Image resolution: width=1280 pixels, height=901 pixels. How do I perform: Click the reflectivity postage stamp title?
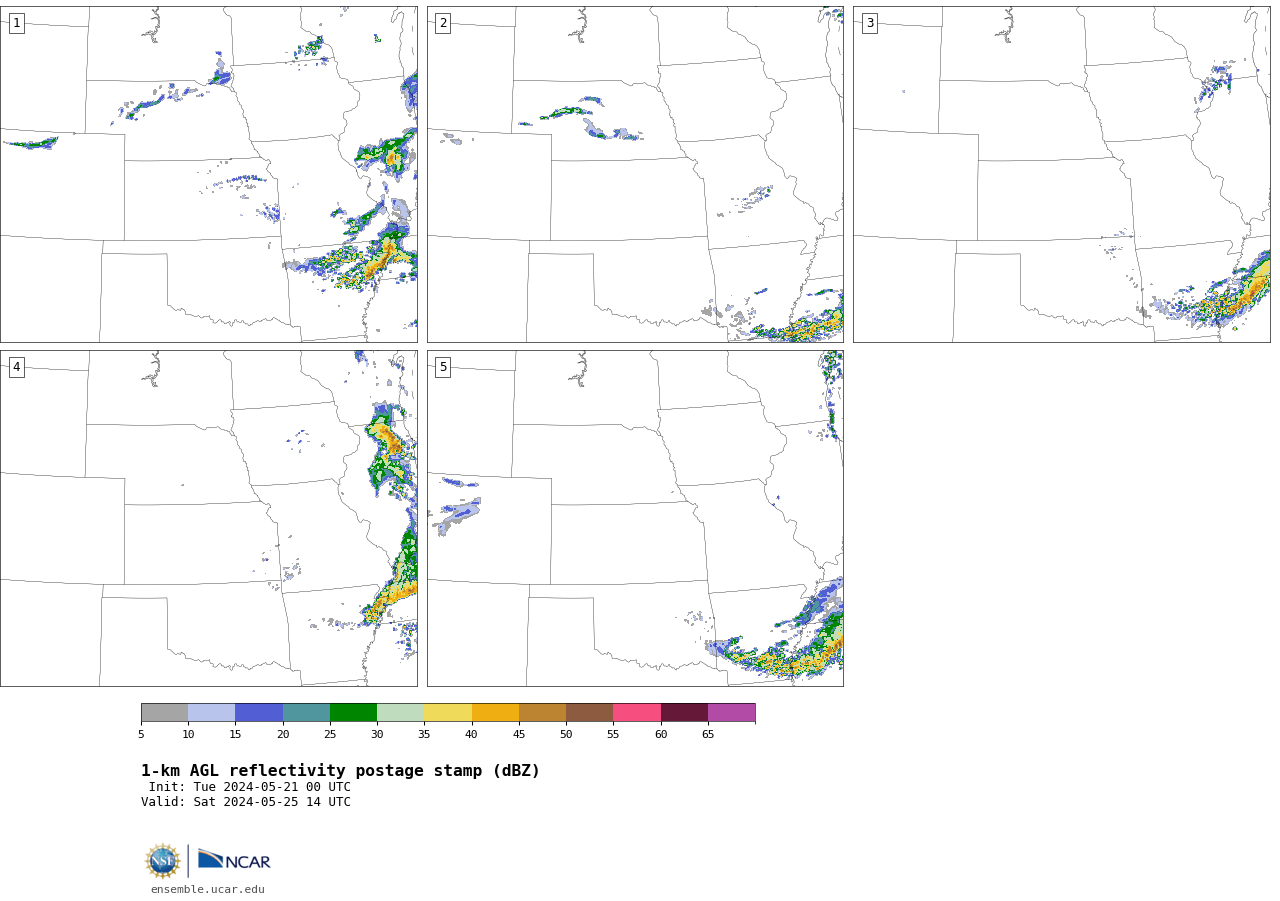point(340,771)
